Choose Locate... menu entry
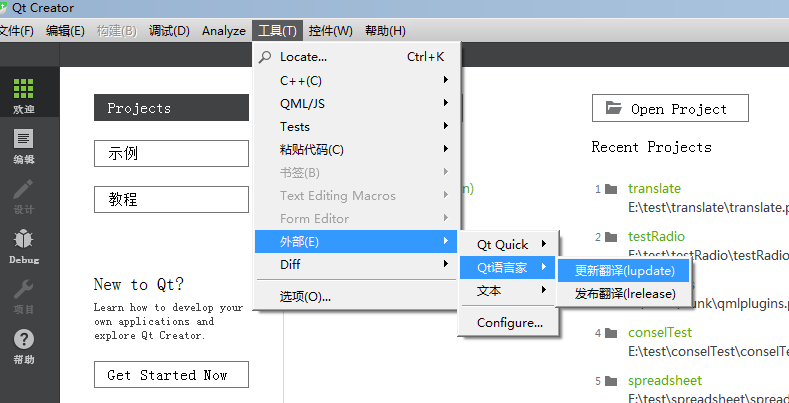 coord(357,57)
